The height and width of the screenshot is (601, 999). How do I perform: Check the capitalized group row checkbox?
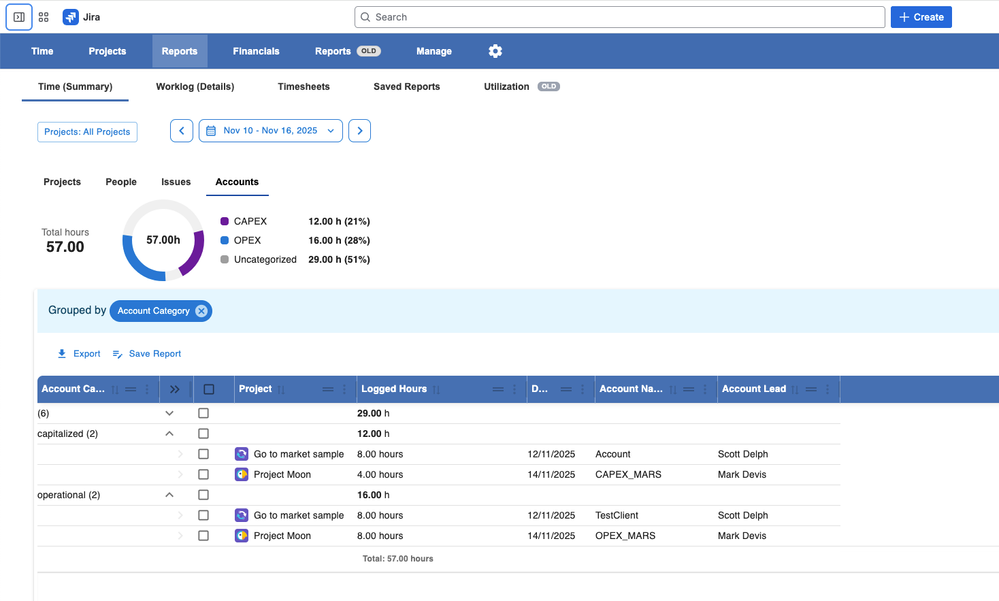click(x=204, y=434)
